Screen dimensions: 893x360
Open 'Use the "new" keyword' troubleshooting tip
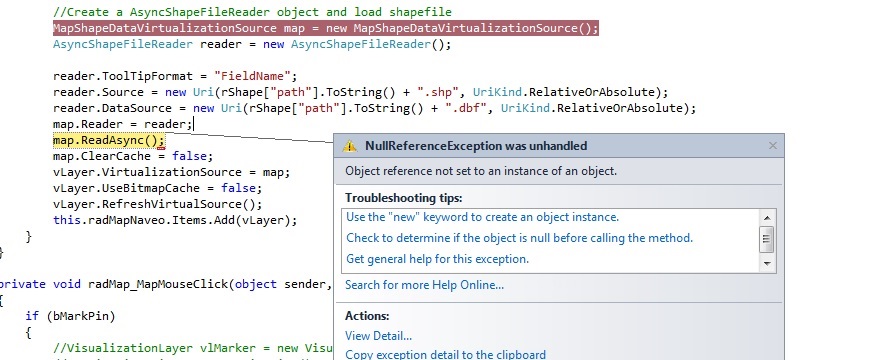tap(482, 217)
